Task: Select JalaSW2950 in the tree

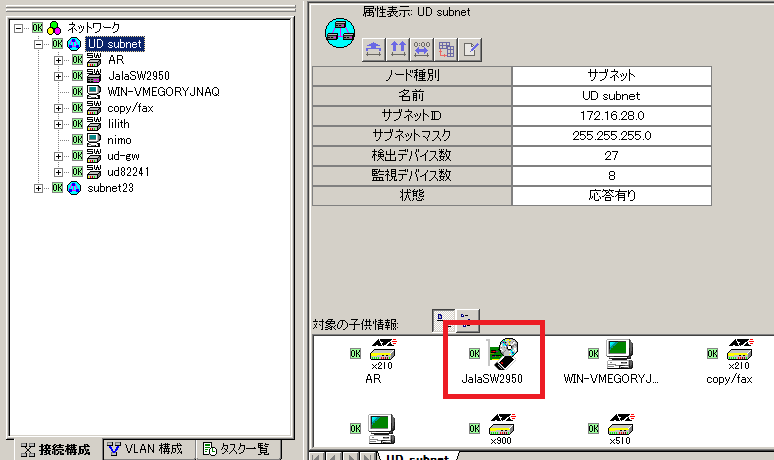Action: click(x=139, y=76)
